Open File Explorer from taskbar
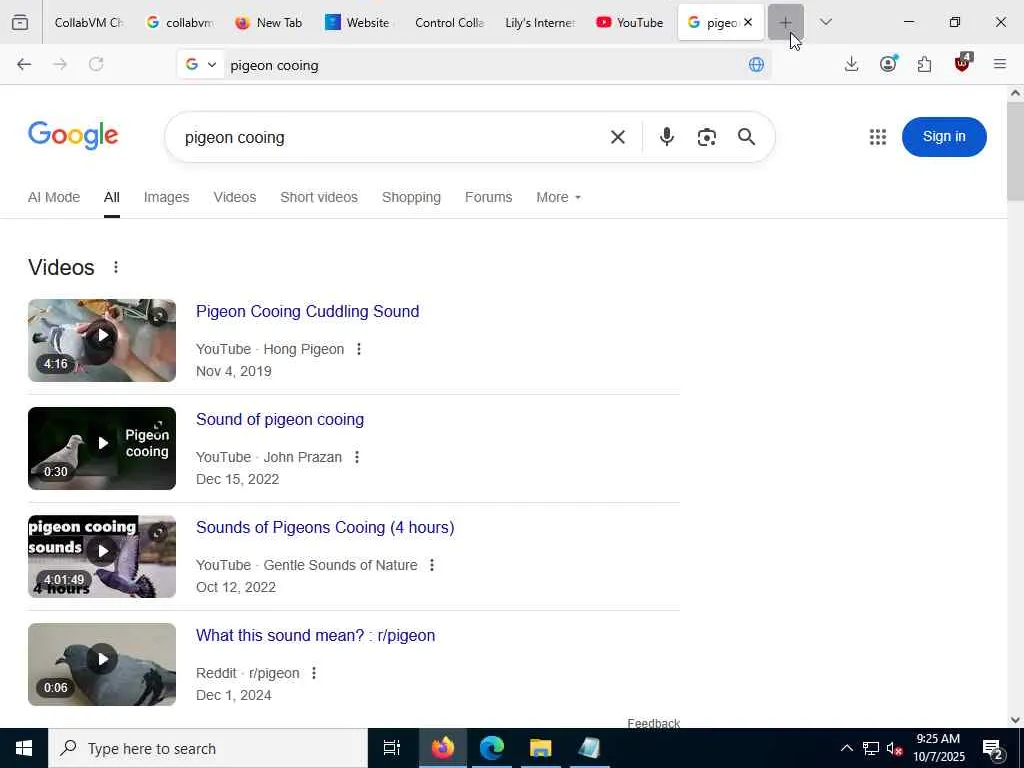The height and width of the screenshot is (768, 1024). tap(541, 748)
